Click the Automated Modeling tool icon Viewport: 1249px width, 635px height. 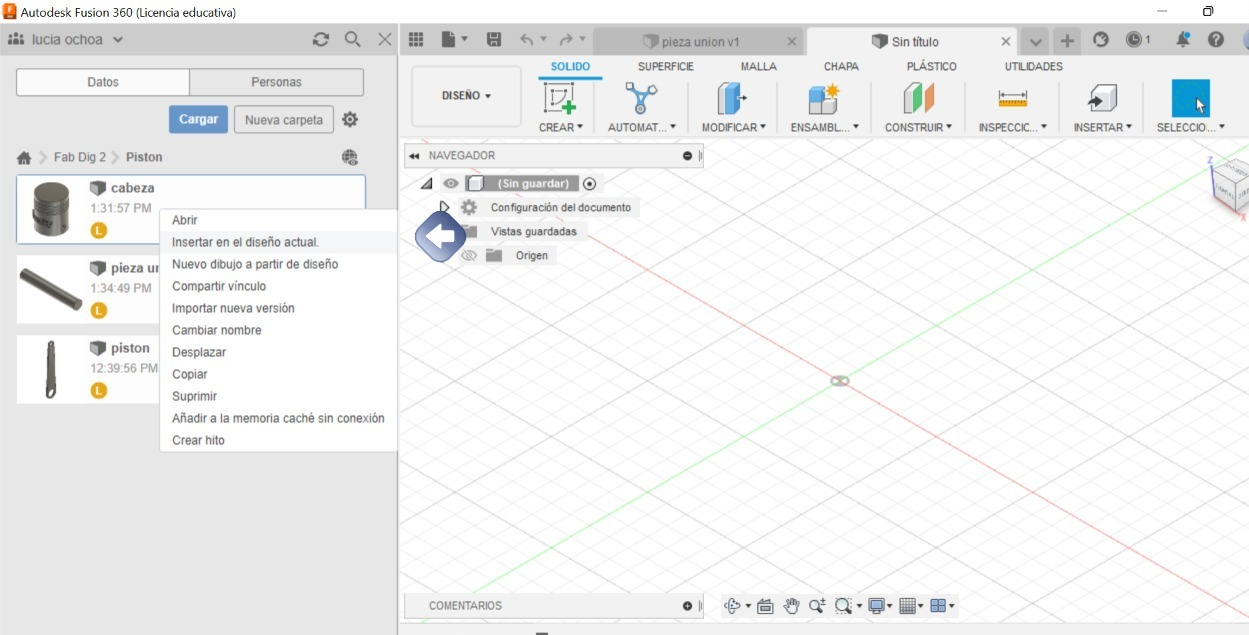(641, 99)
